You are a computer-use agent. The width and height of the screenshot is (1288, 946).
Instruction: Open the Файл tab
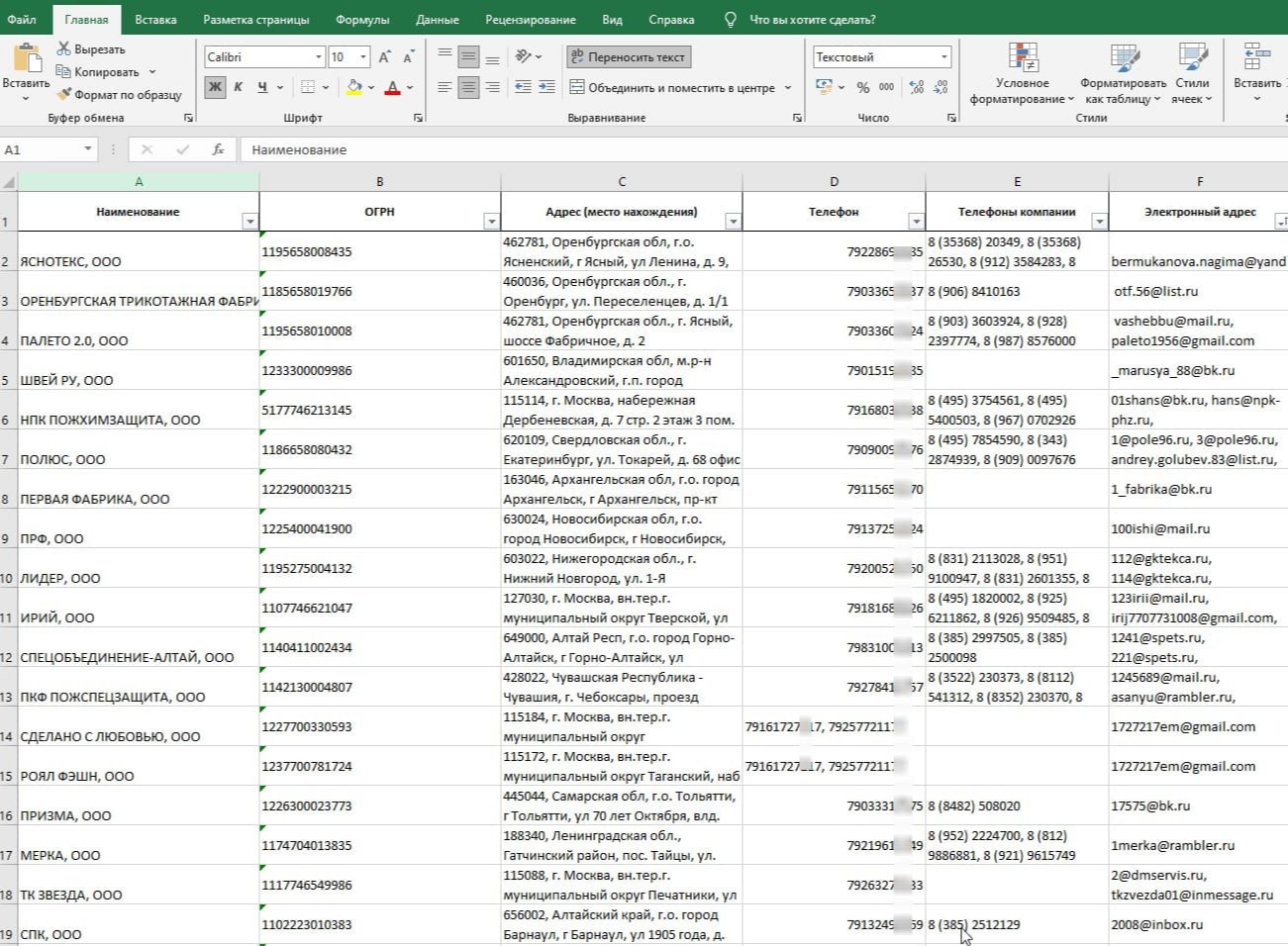coord(22,19)
